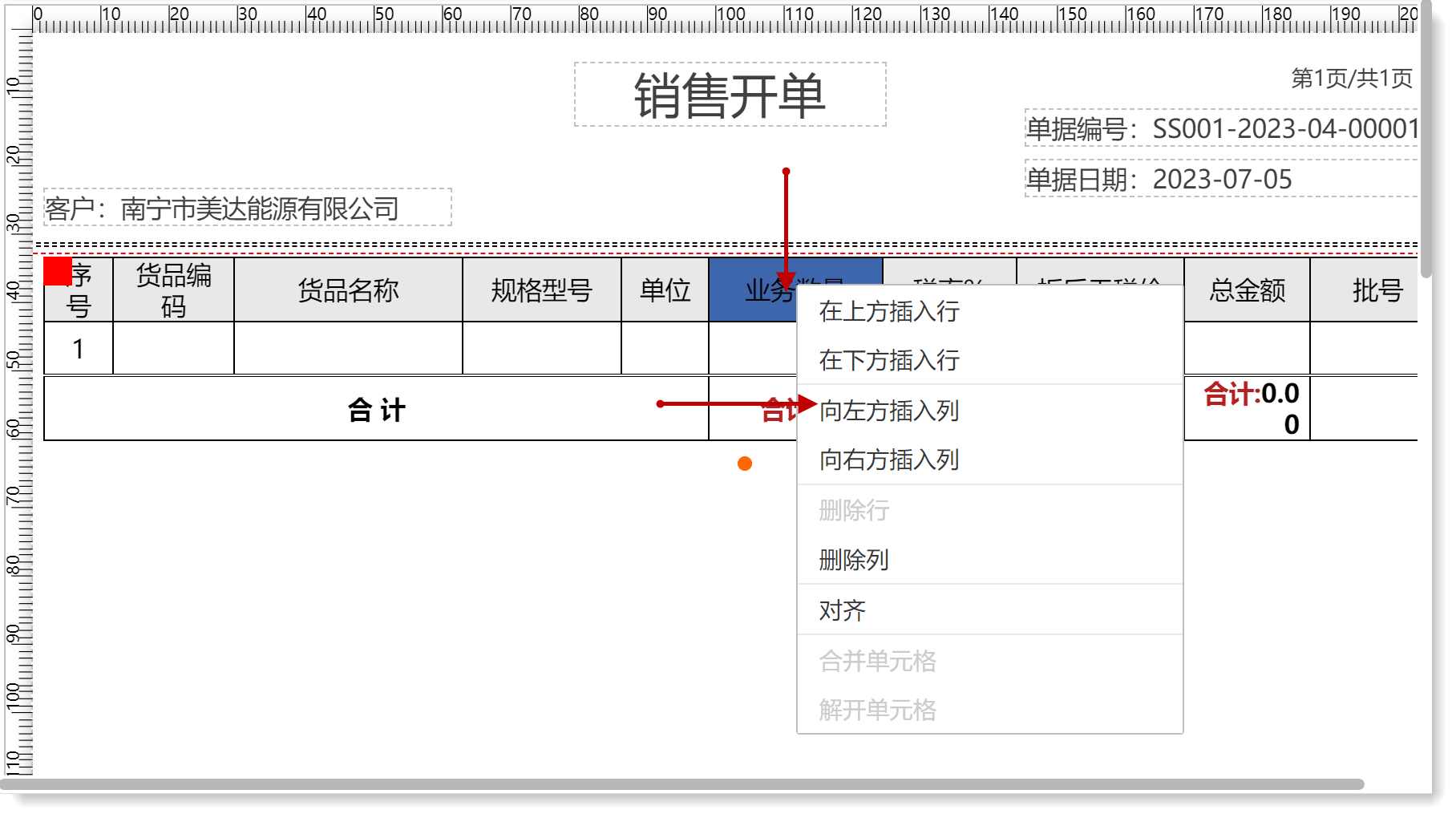
Task: Select the 规格型号 header cell
Action: (x=541, y=290)
